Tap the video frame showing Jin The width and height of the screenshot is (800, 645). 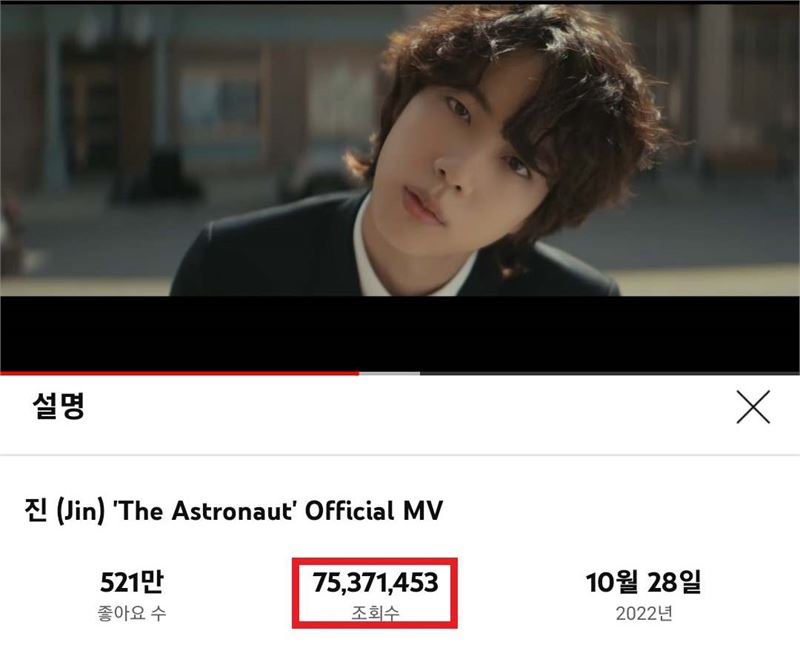[400, 150]
